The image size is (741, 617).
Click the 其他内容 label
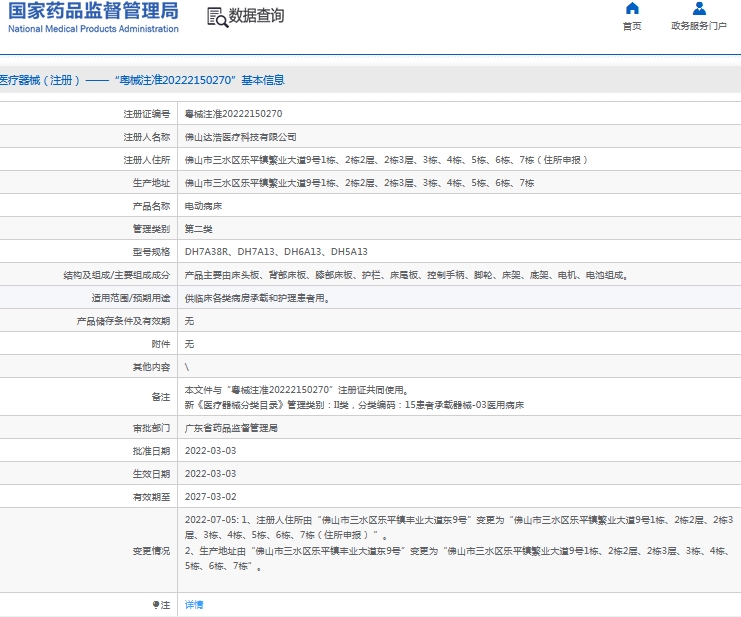(x=151, y=367)
